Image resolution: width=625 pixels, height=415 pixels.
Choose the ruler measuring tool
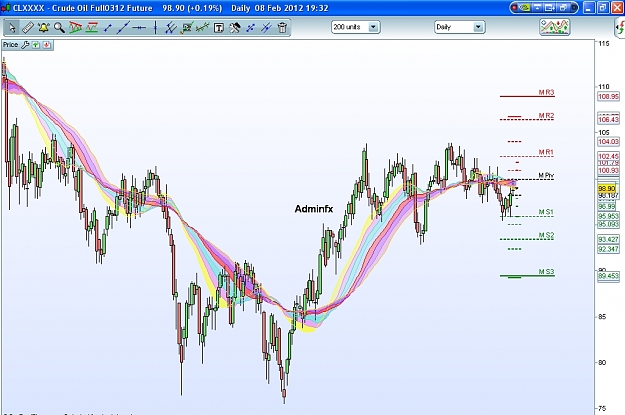tap(28, 28)
